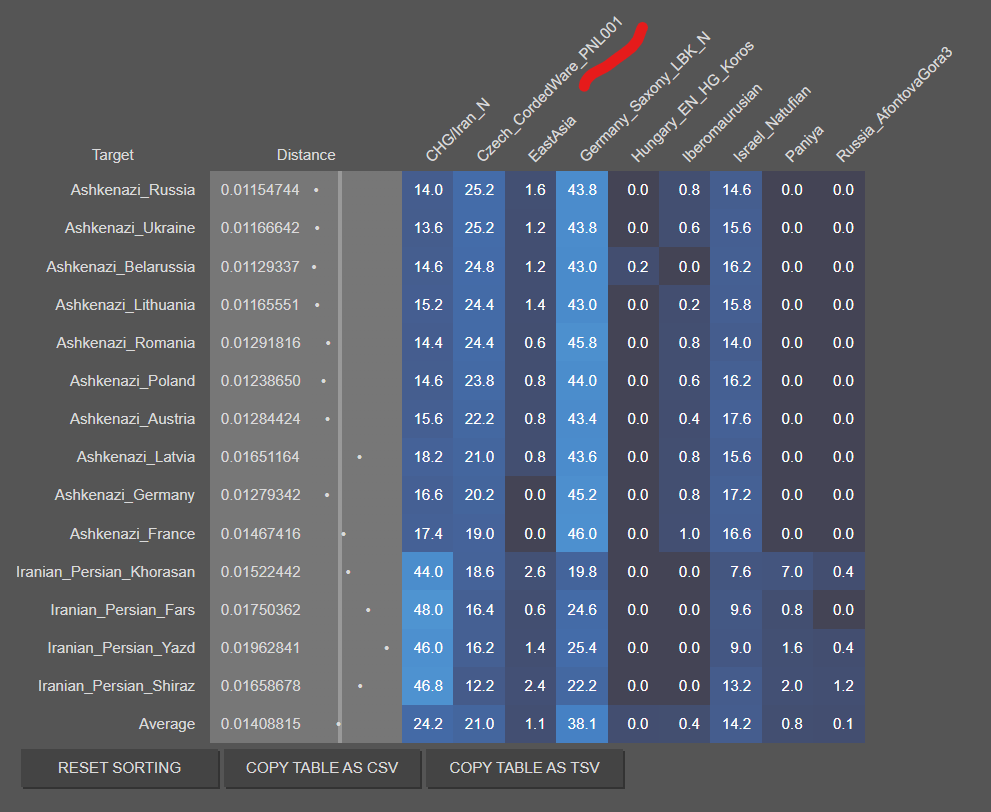Screen dimensions: 991x812
Task: Click distance value 0.01651164
Action: (260, 457)
